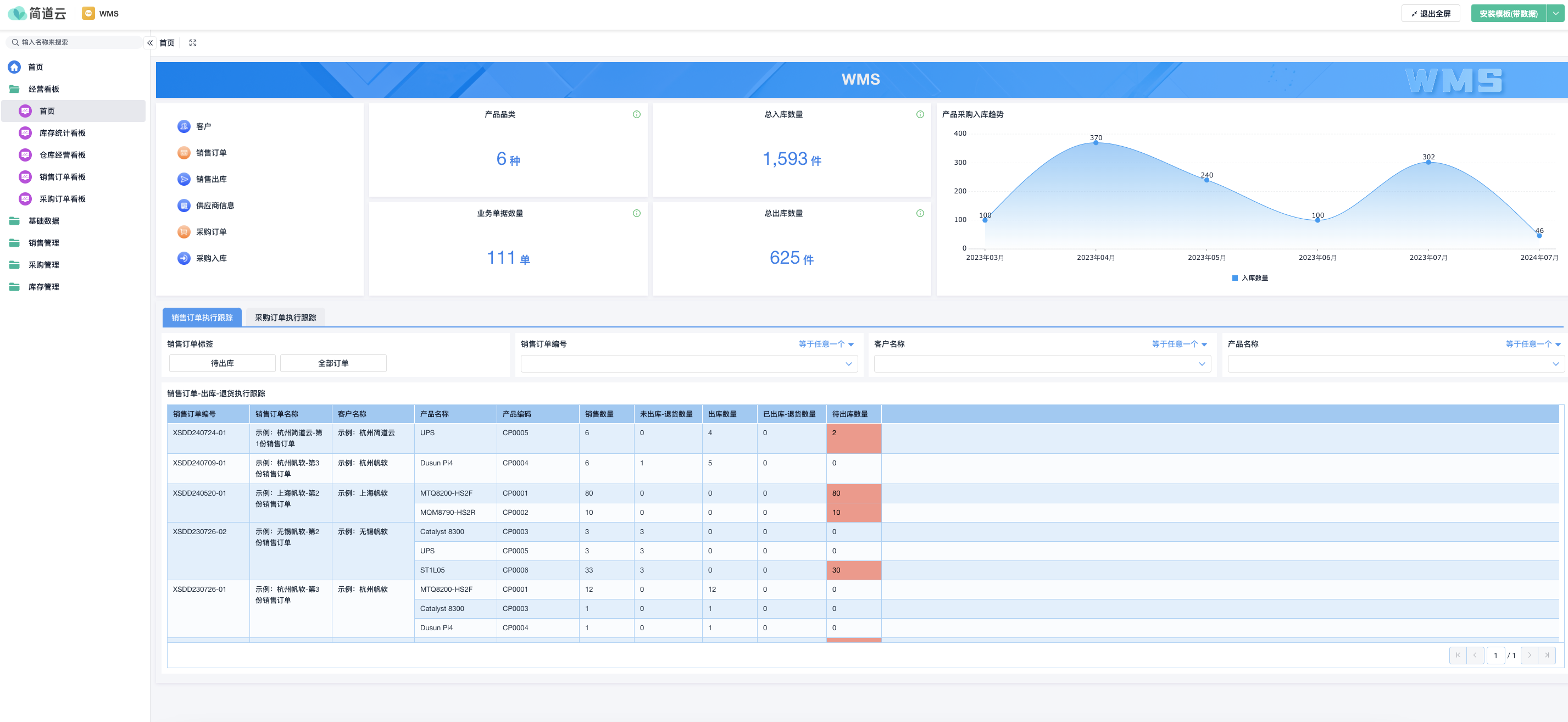Expand the 基础数据 folder

(43, 221)
